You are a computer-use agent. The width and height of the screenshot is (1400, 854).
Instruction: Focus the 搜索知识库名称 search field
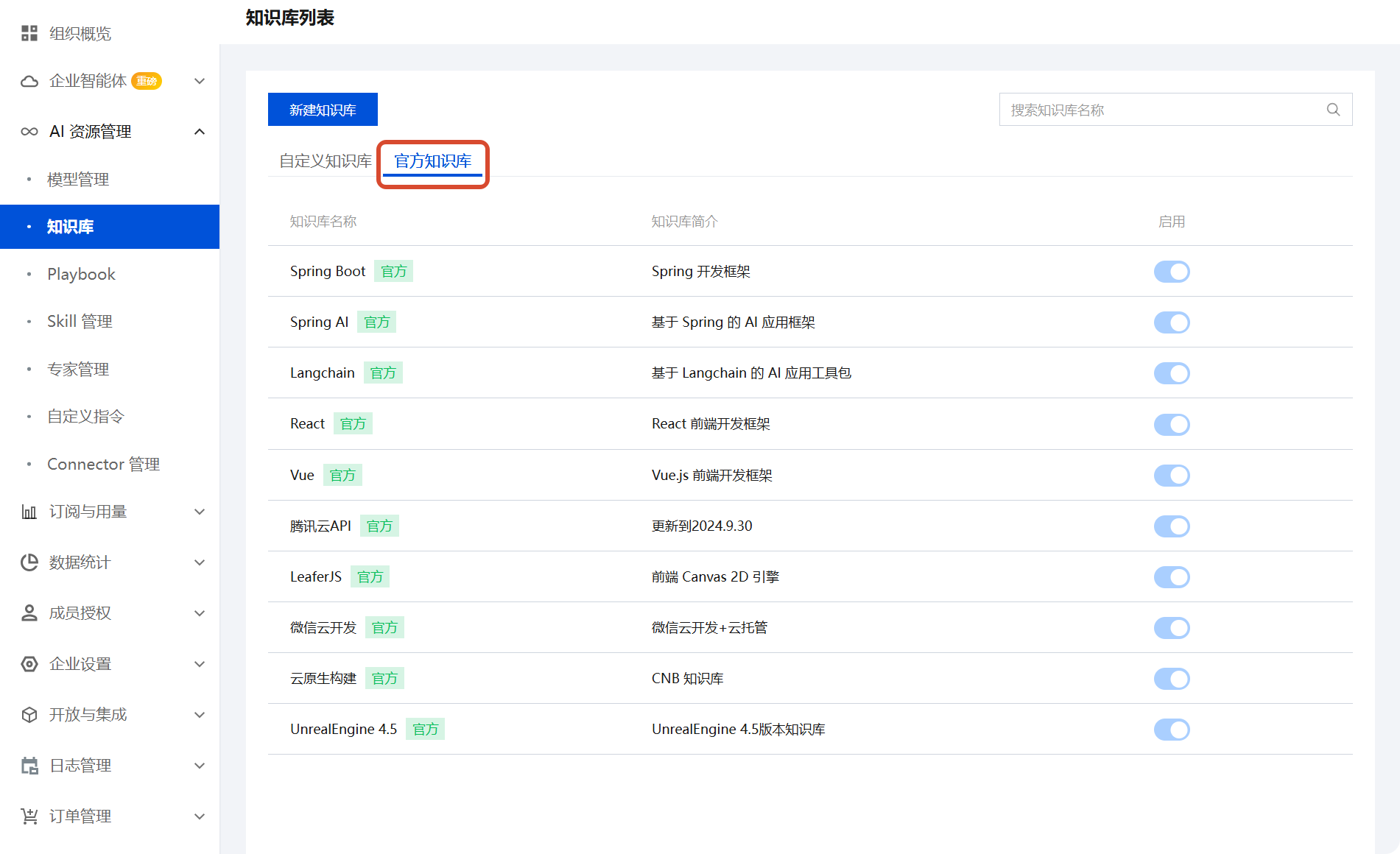click(x=1175, y=110)
